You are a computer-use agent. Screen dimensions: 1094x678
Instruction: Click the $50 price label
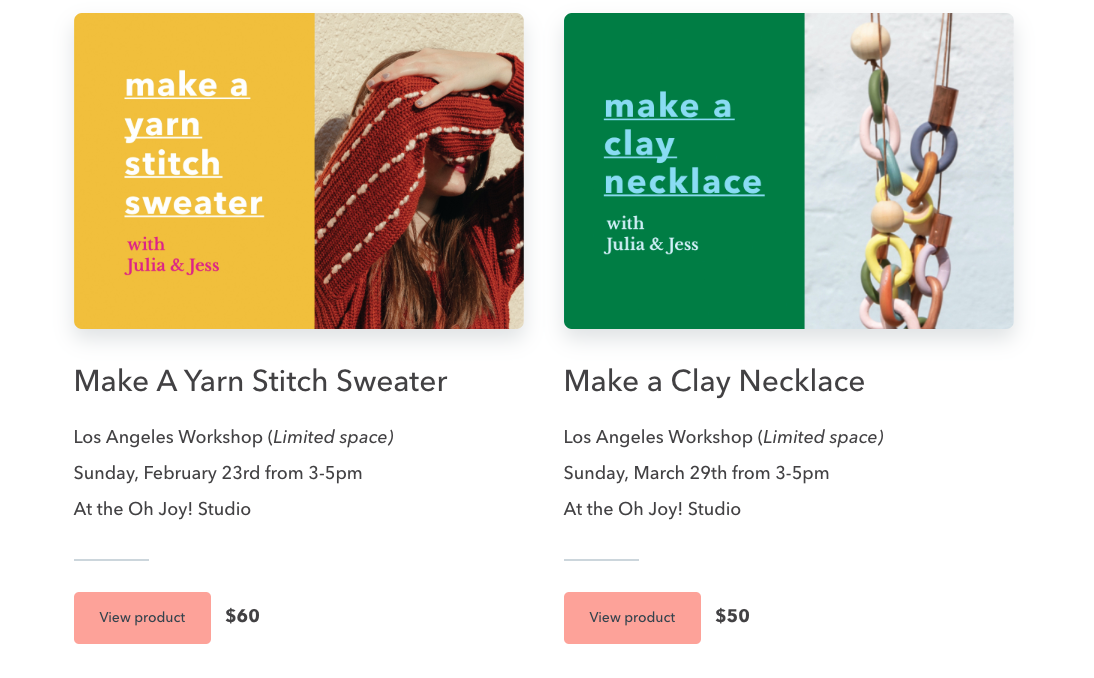pyautogui.click(x=732, y=616)
